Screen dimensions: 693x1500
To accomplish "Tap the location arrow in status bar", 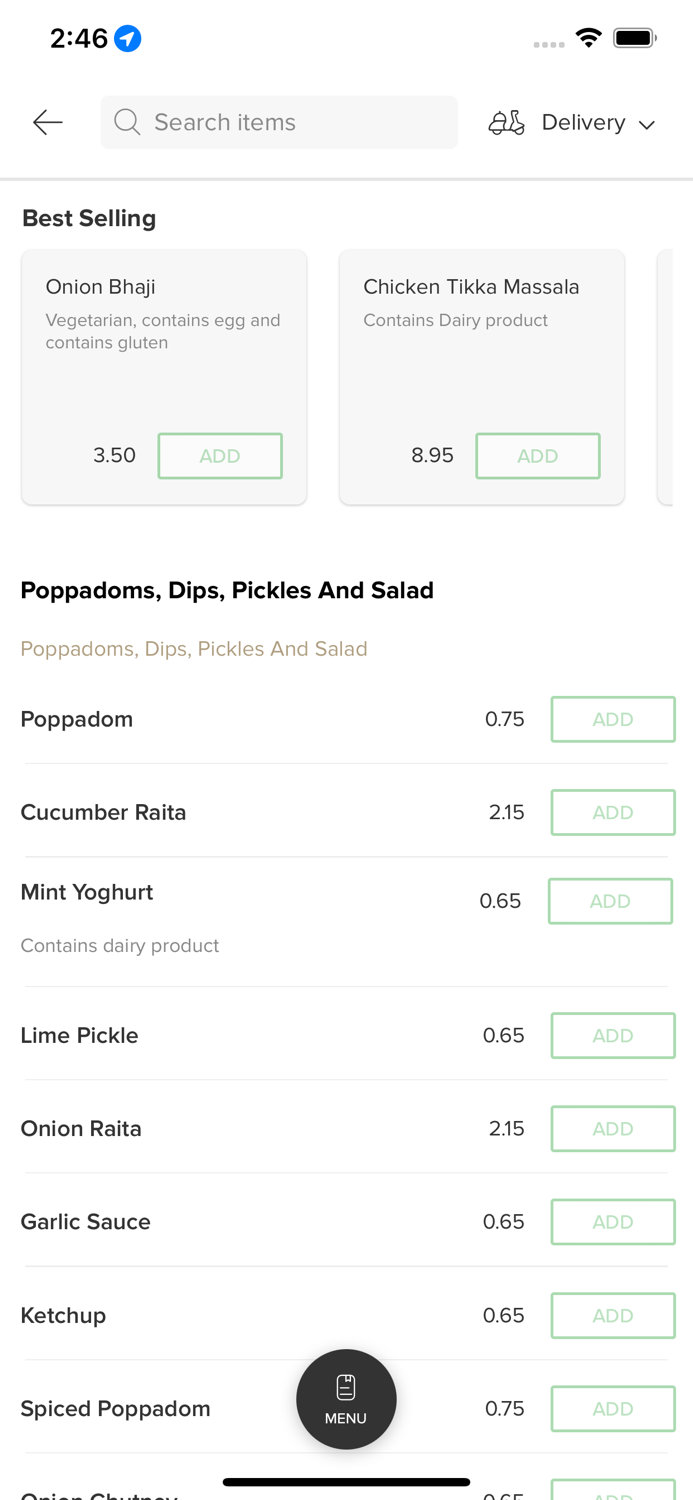I will coord(128,38).
